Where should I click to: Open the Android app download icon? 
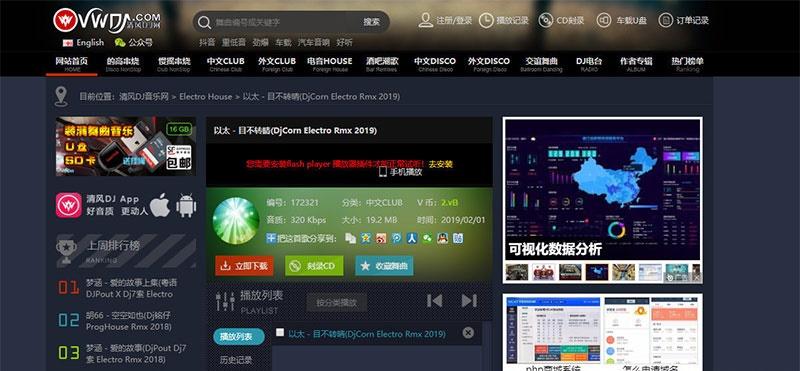pos(186,205)
